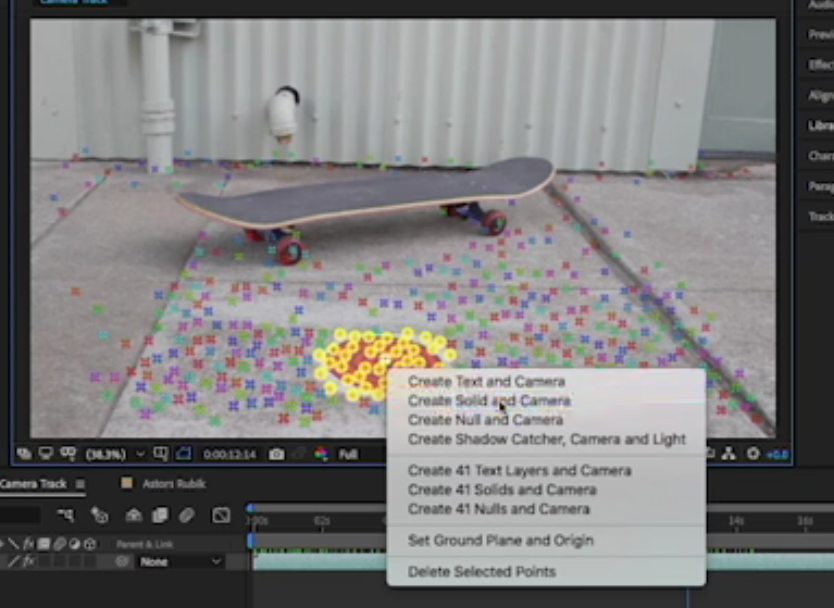Open the parent layer None dropdown

click(178, 562)
